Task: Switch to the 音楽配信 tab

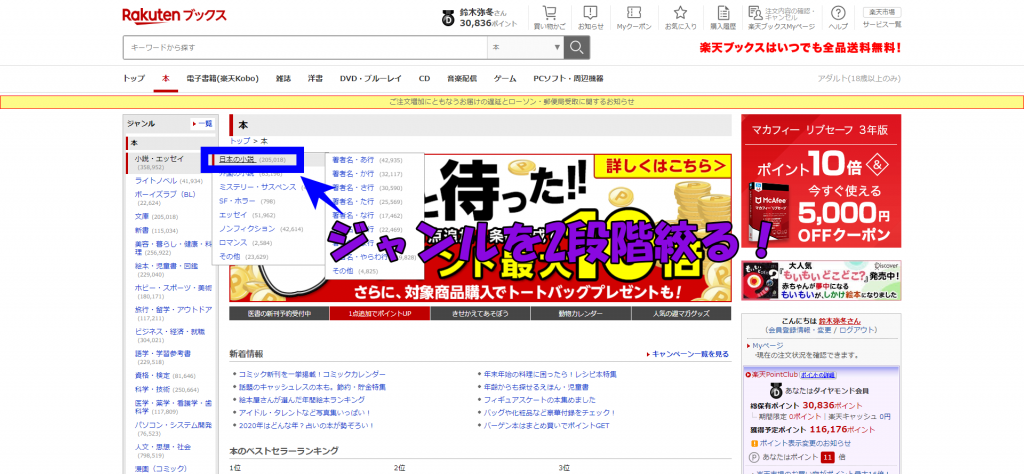Action: tap(462, 78)
